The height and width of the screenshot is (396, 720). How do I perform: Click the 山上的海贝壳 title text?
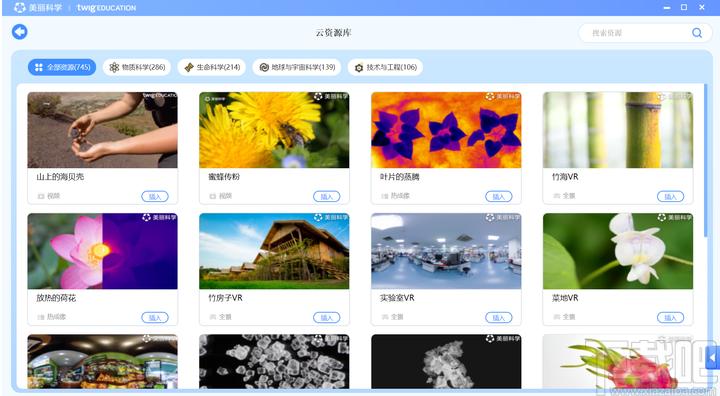[60, 177]
